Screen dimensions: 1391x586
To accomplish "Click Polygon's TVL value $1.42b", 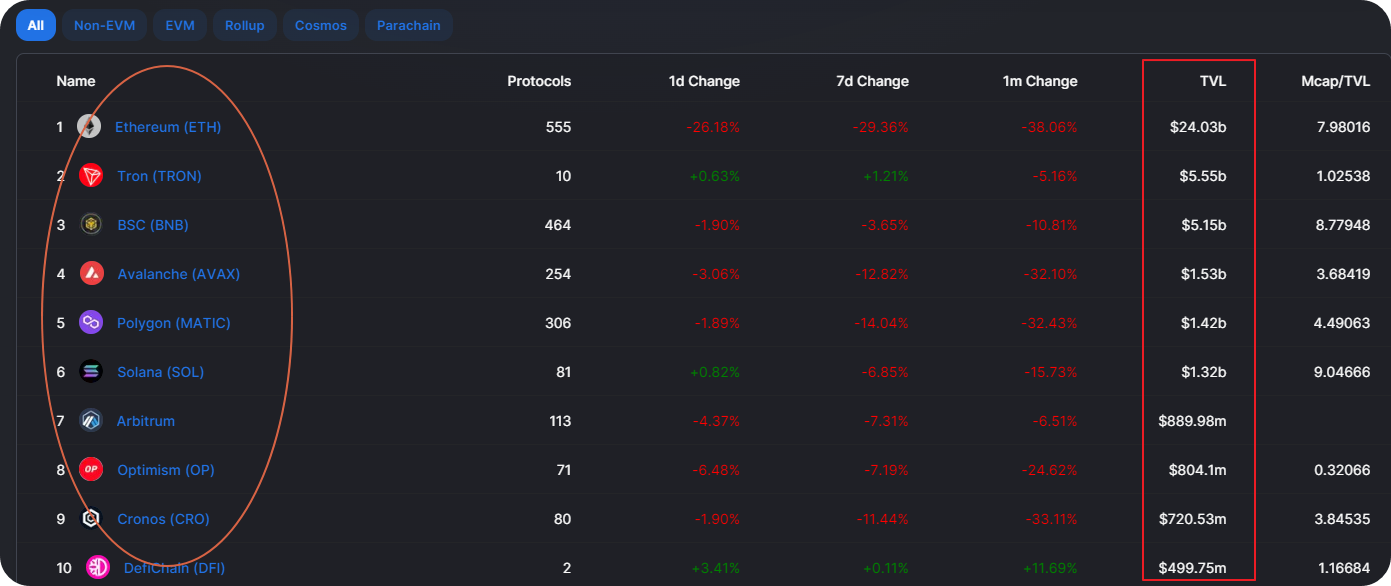I will coord(1203,323).
